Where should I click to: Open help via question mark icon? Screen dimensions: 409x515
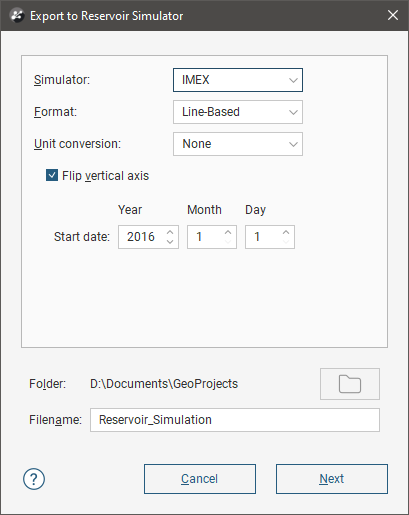34,479
